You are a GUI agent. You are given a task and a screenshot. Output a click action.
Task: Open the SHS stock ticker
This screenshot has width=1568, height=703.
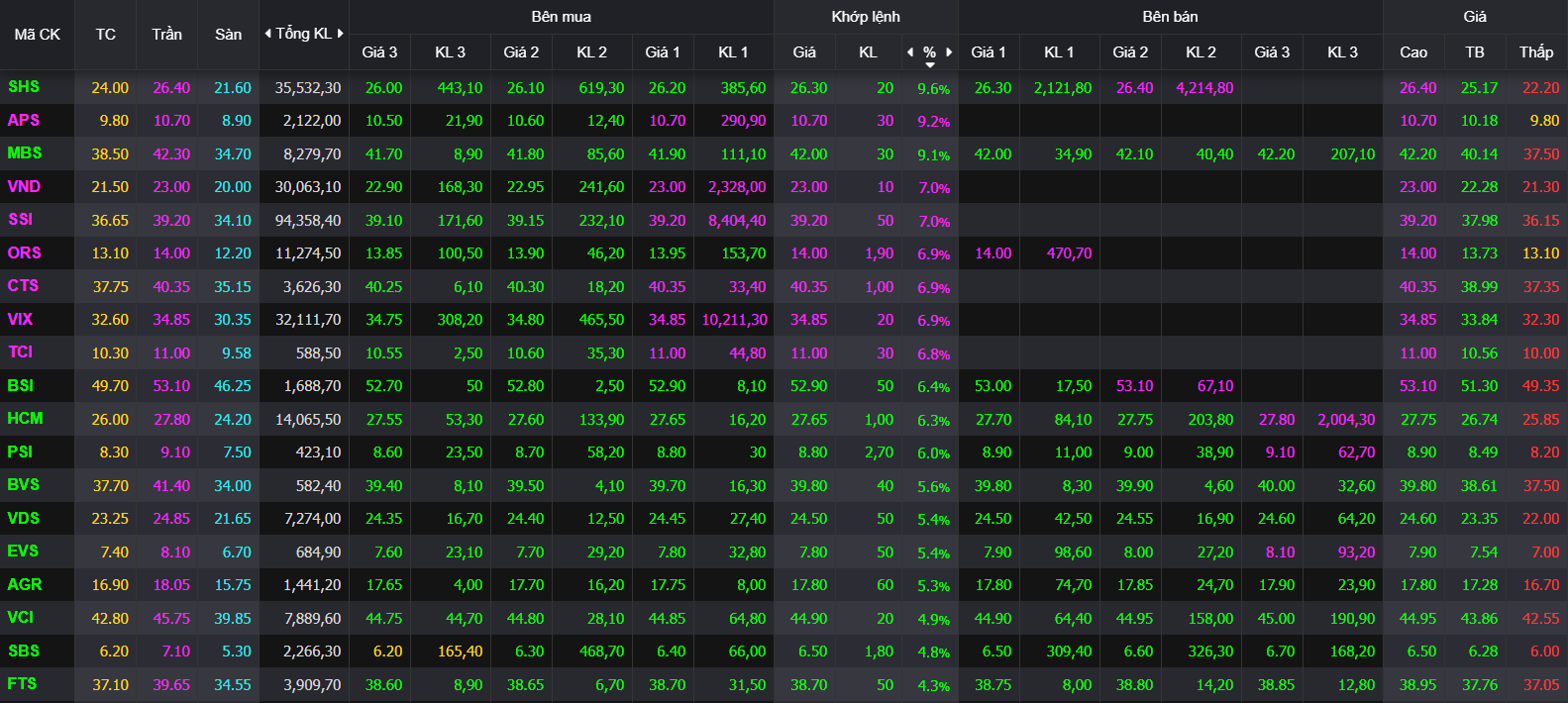pyautogui.click(x=24, y=87)
